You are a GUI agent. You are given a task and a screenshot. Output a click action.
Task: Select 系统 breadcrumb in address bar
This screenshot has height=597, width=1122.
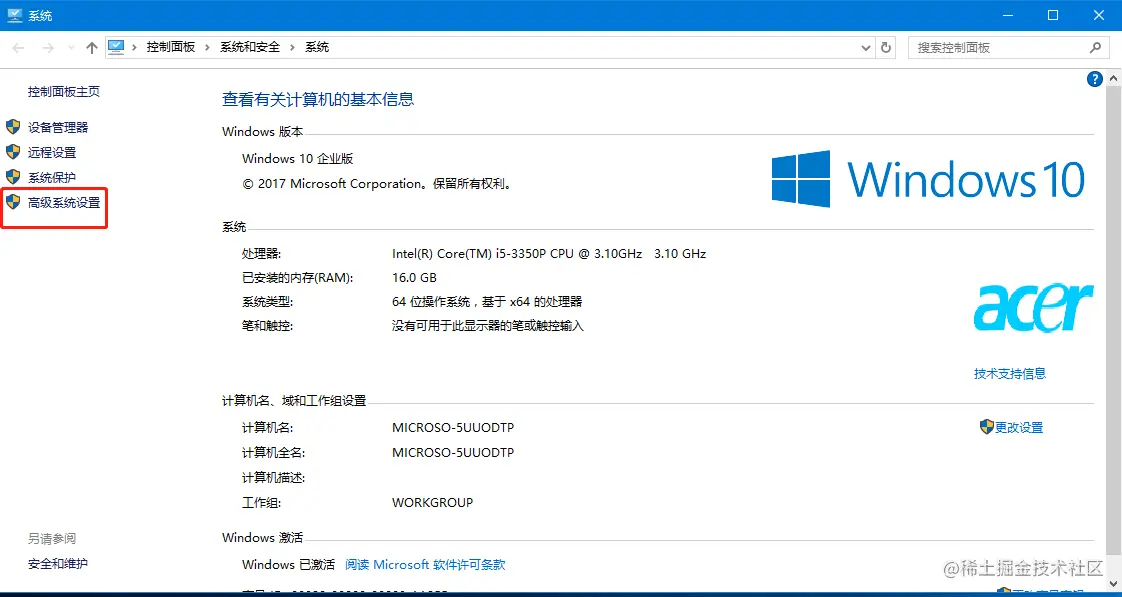click(317, 47)
